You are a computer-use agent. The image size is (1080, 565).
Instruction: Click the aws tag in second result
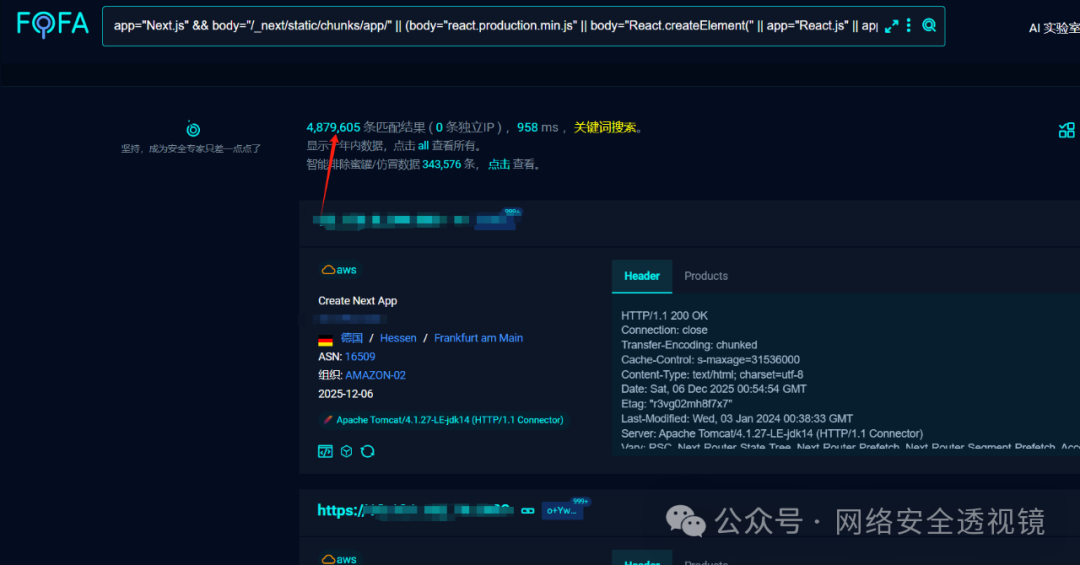[x=339, y=559]
